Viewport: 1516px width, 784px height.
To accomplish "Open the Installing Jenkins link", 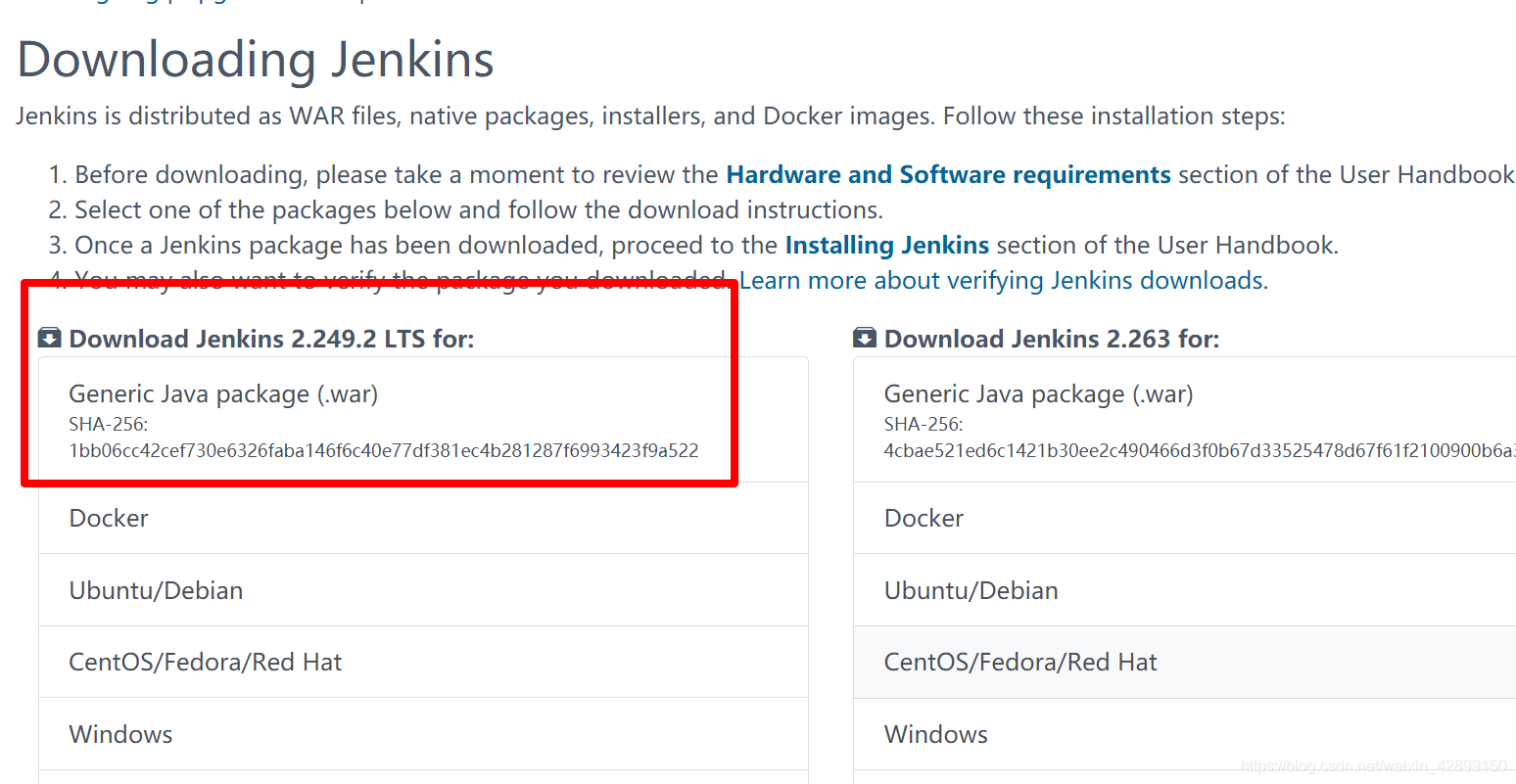I will tap(886, 245).
